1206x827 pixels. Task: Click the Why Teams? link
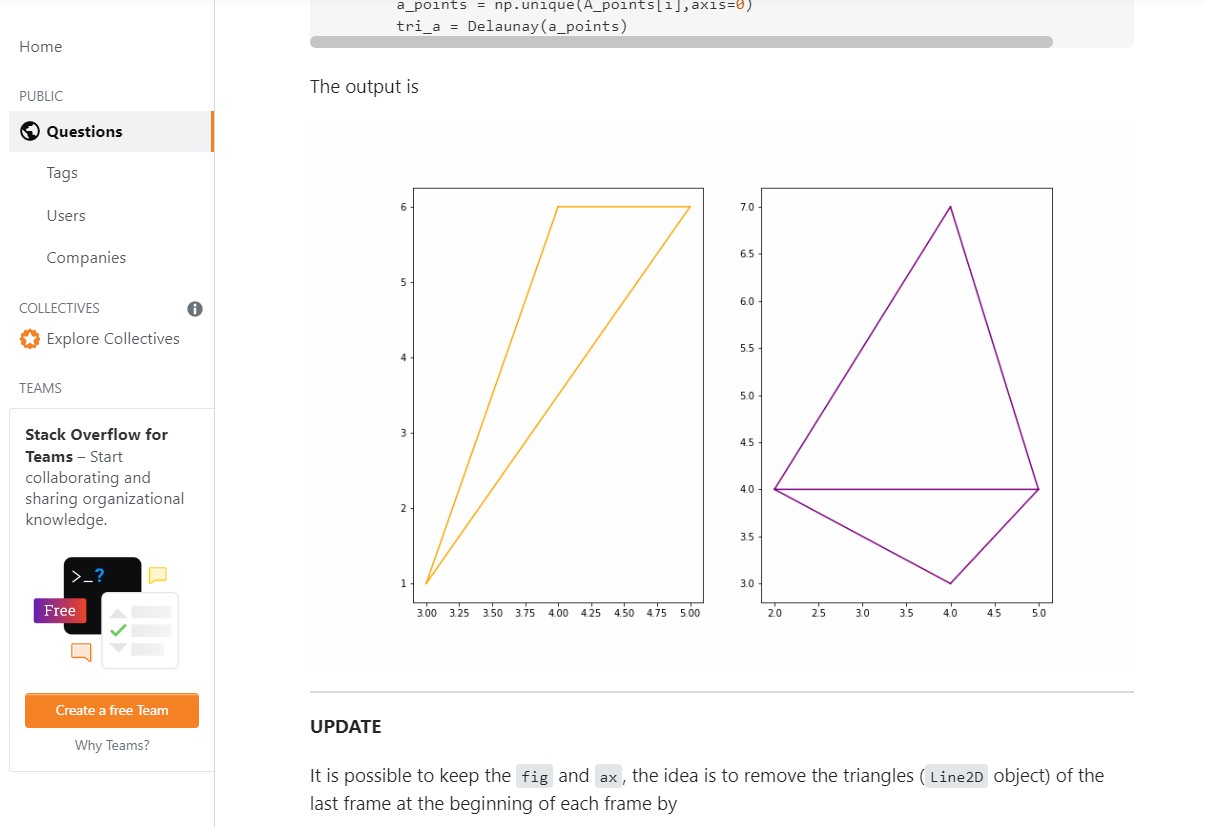(112, 745)
